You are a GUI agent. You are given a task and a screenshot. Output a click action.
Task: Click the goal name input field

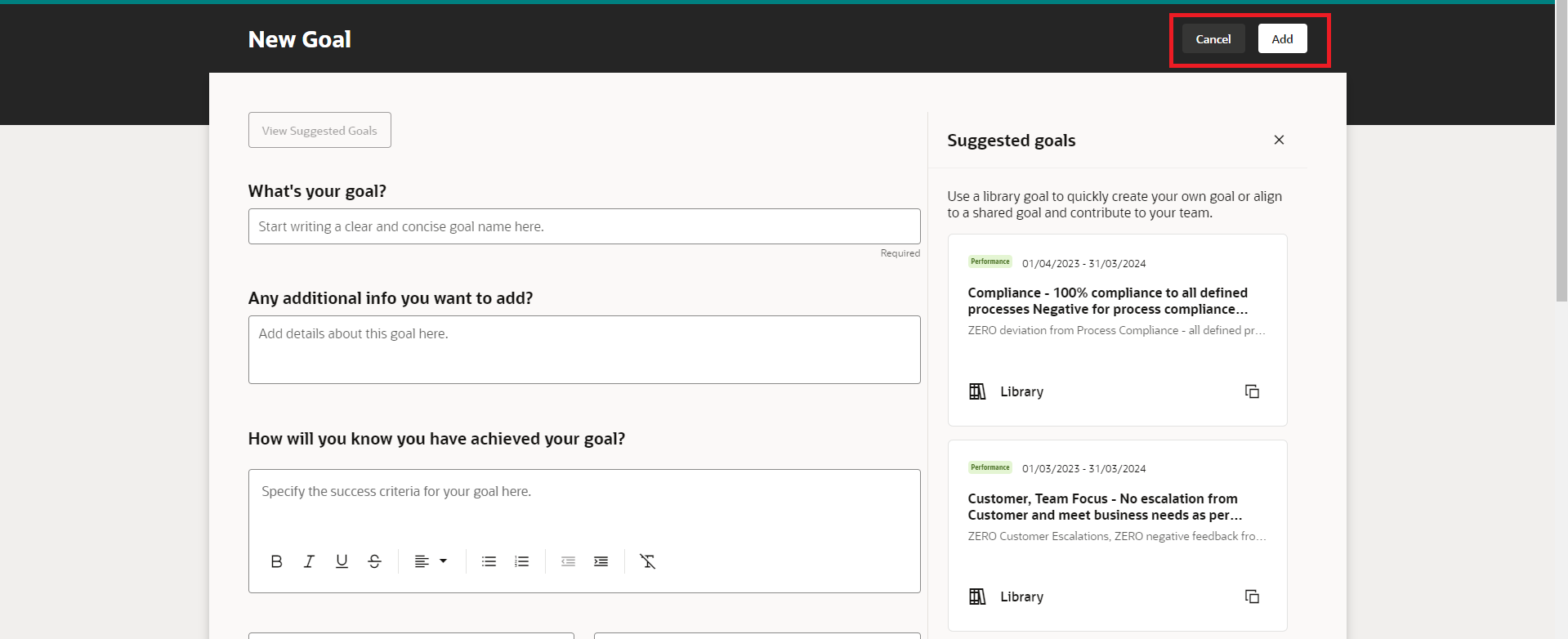[583, 226]
